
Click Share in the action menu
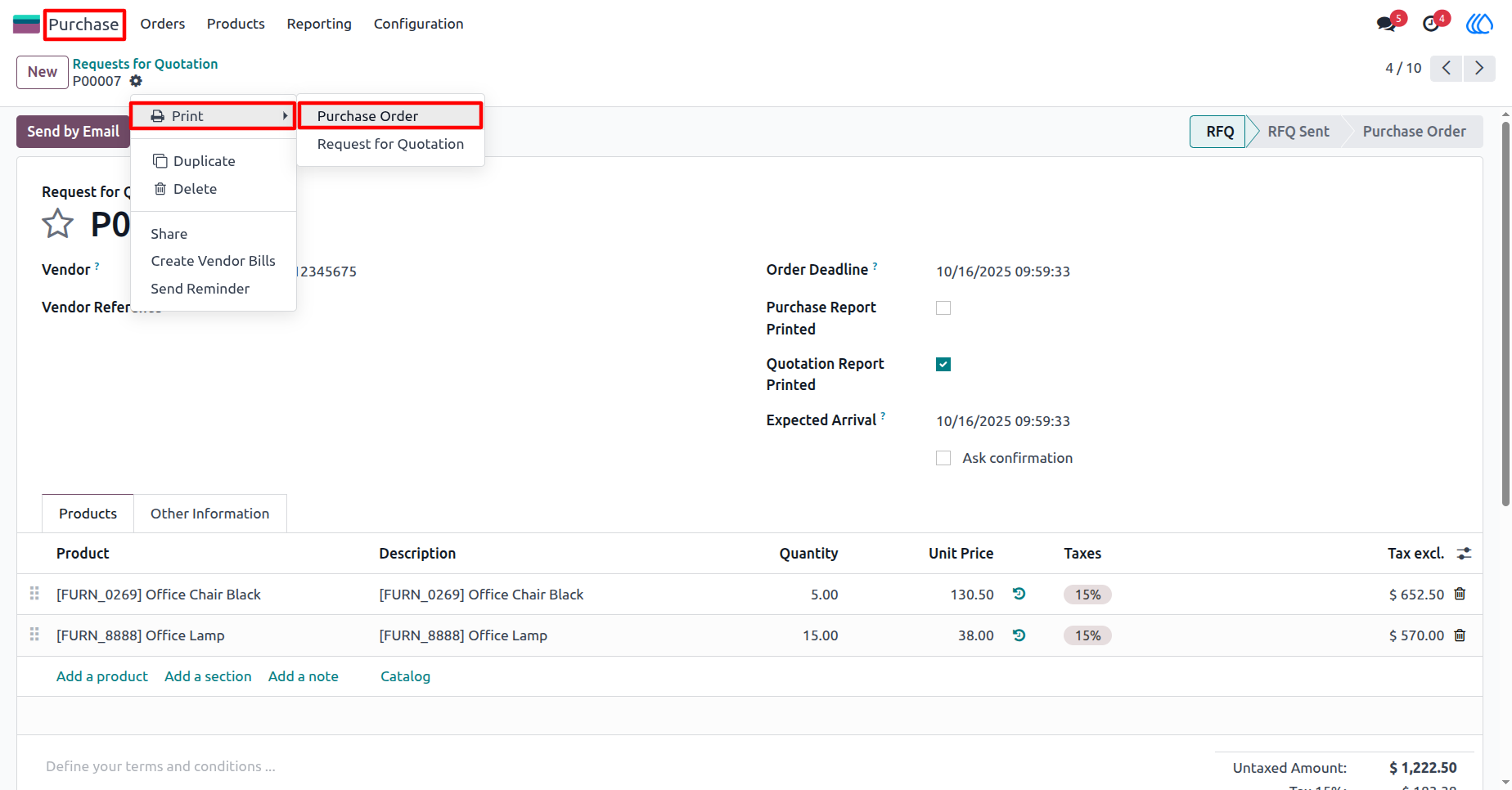coord(213,234)
